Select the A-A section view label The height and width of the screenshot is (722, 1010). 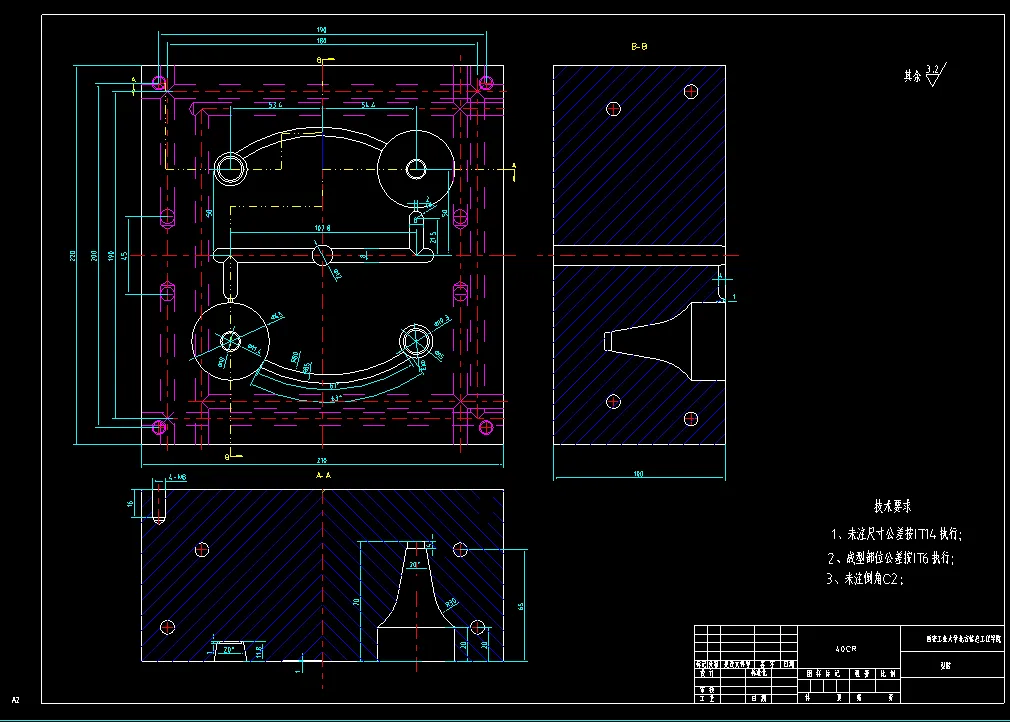pos(323,475)
